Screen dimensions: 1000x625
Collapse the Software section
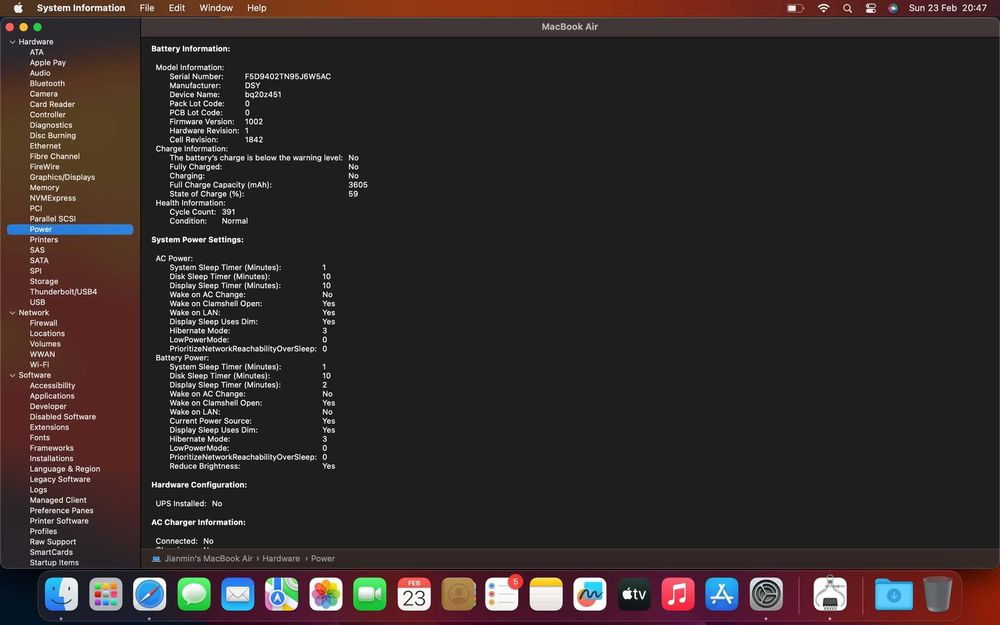click(x=12, y=376)
